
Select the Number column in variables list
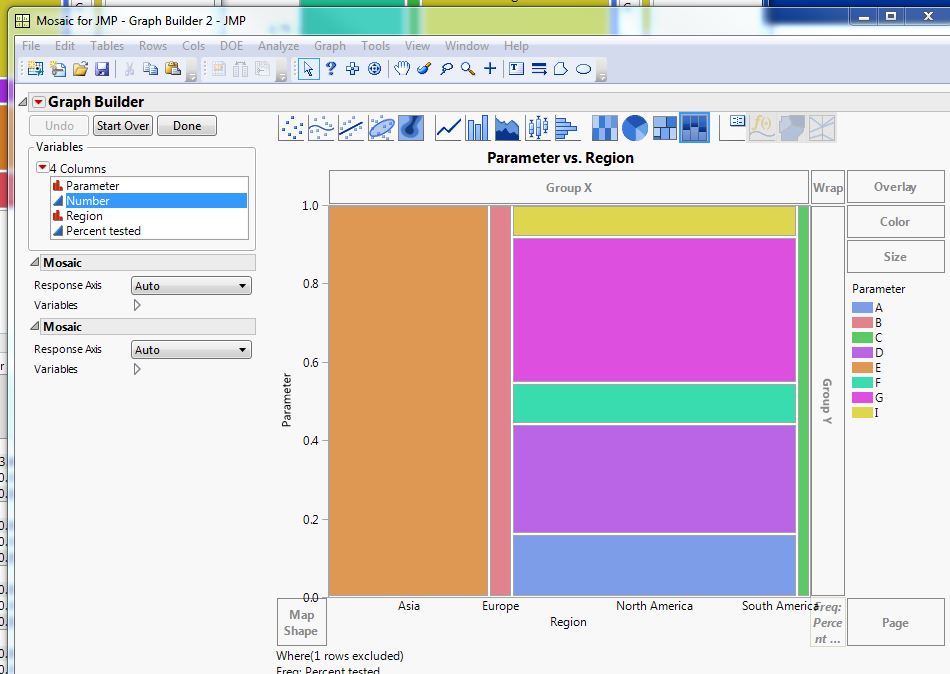[90, 200]
